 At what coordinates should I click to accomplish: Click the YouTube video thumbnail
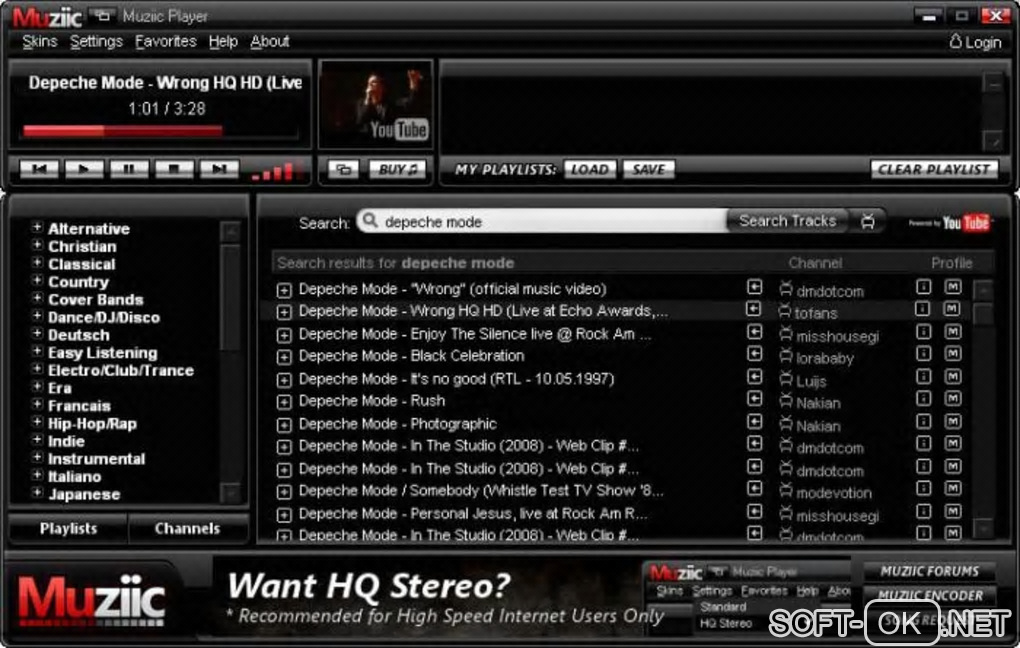coord(376,105)
